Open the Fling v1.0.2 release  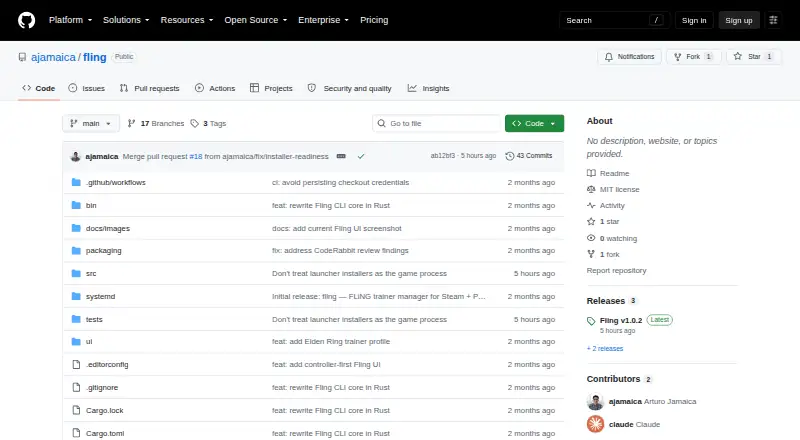click(x=621, y=321)
